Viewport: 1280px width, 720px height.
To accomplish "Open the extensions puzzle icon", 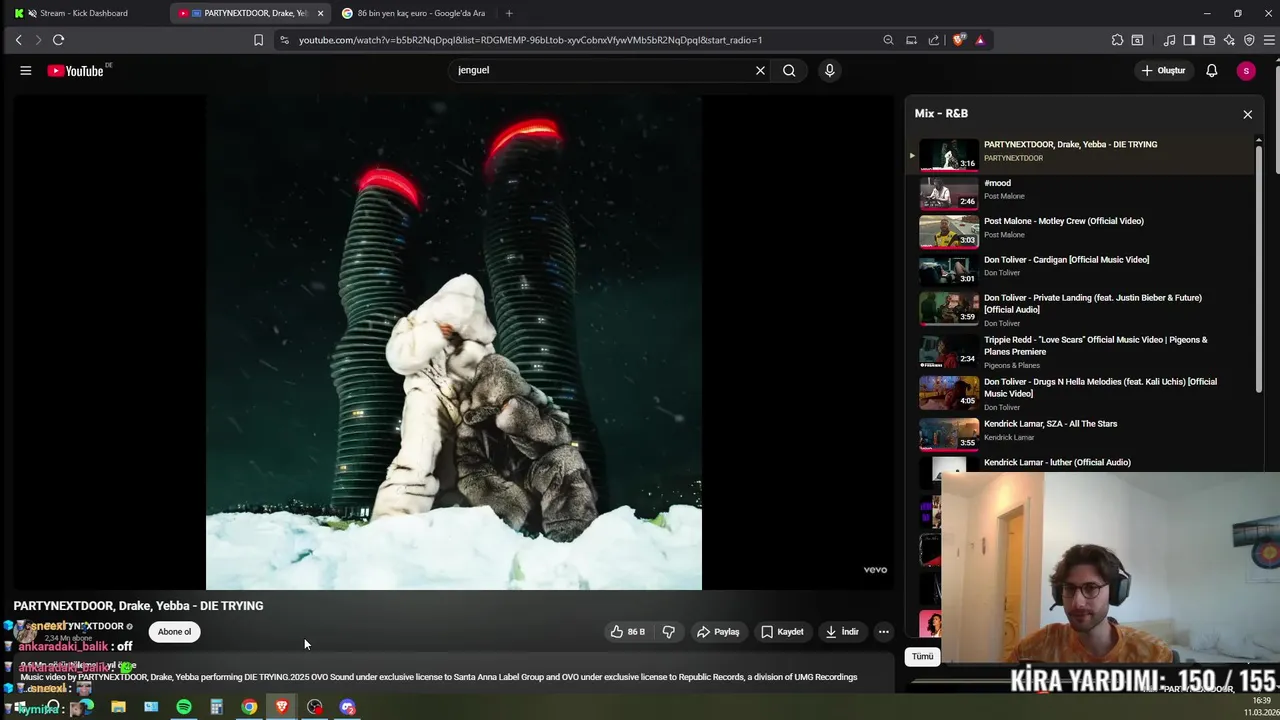I will coord(1117,40).
